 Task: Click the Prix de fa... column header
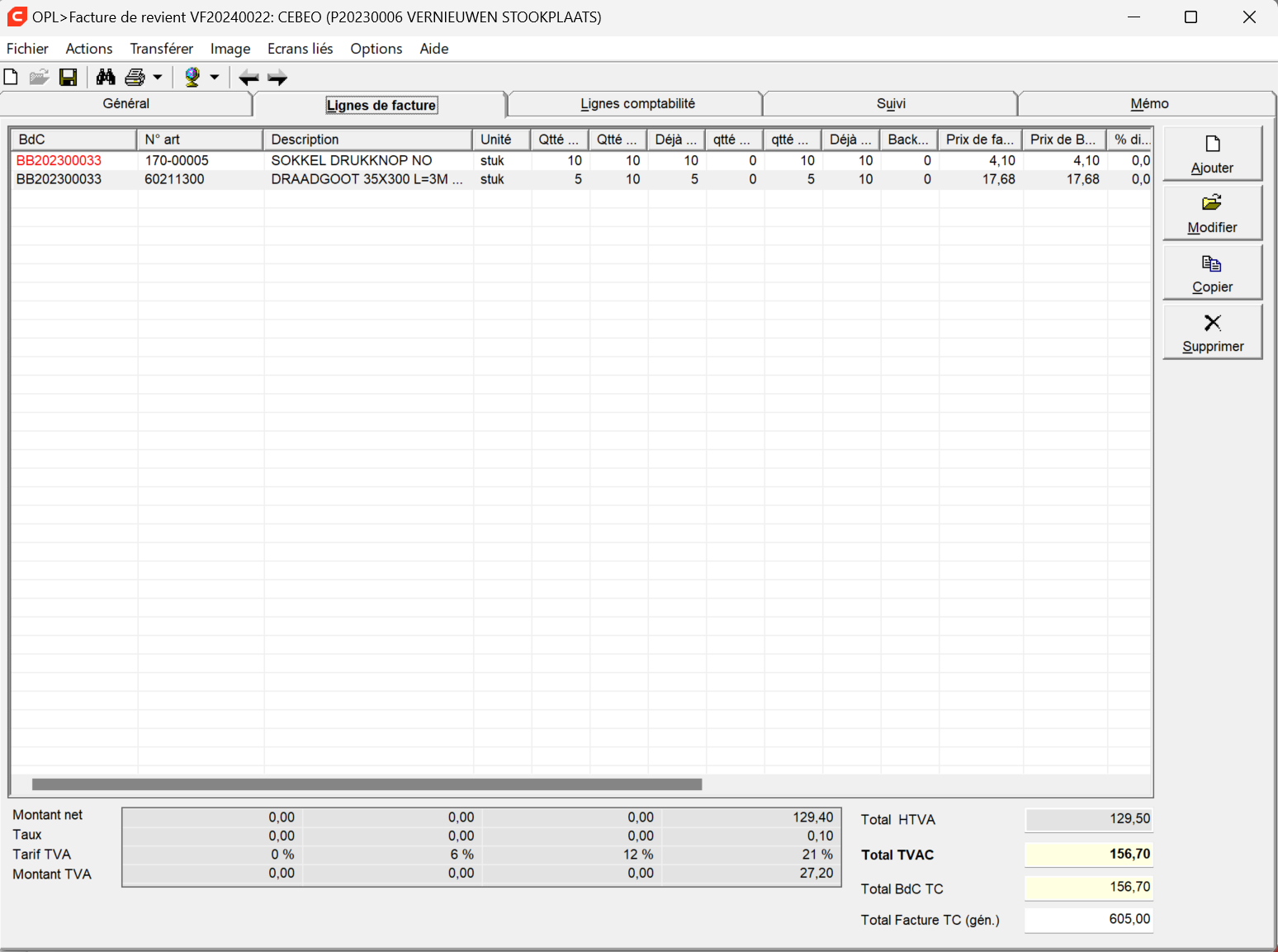tap(981, 140)
